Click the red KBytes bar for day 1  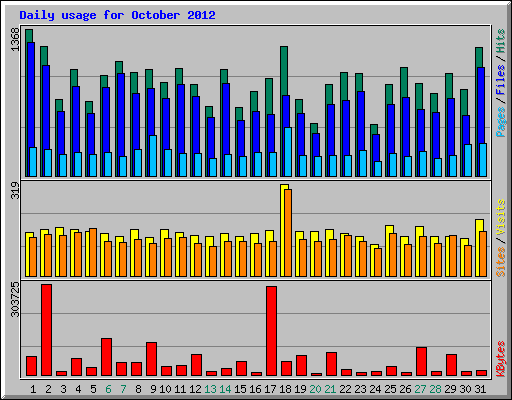pyautogui.click(x=32, y=366)
